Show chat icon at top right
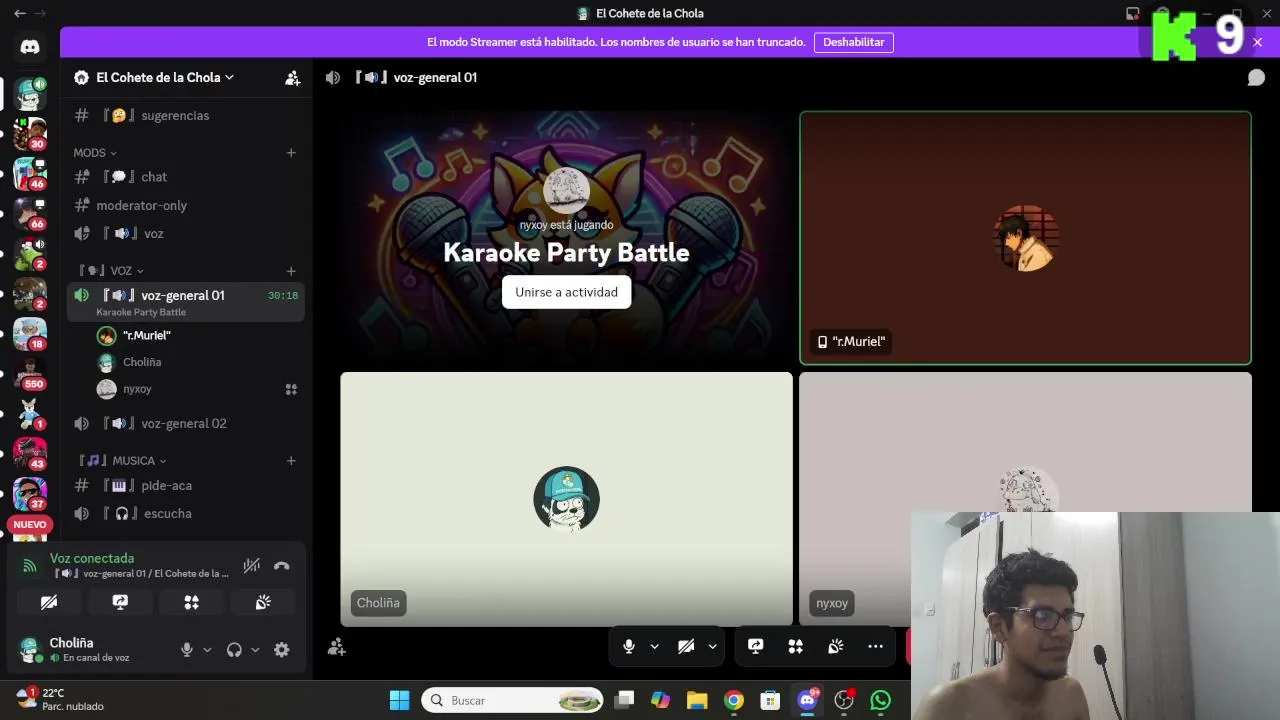Screen dimensions: 1280x720 [1256, 78]
